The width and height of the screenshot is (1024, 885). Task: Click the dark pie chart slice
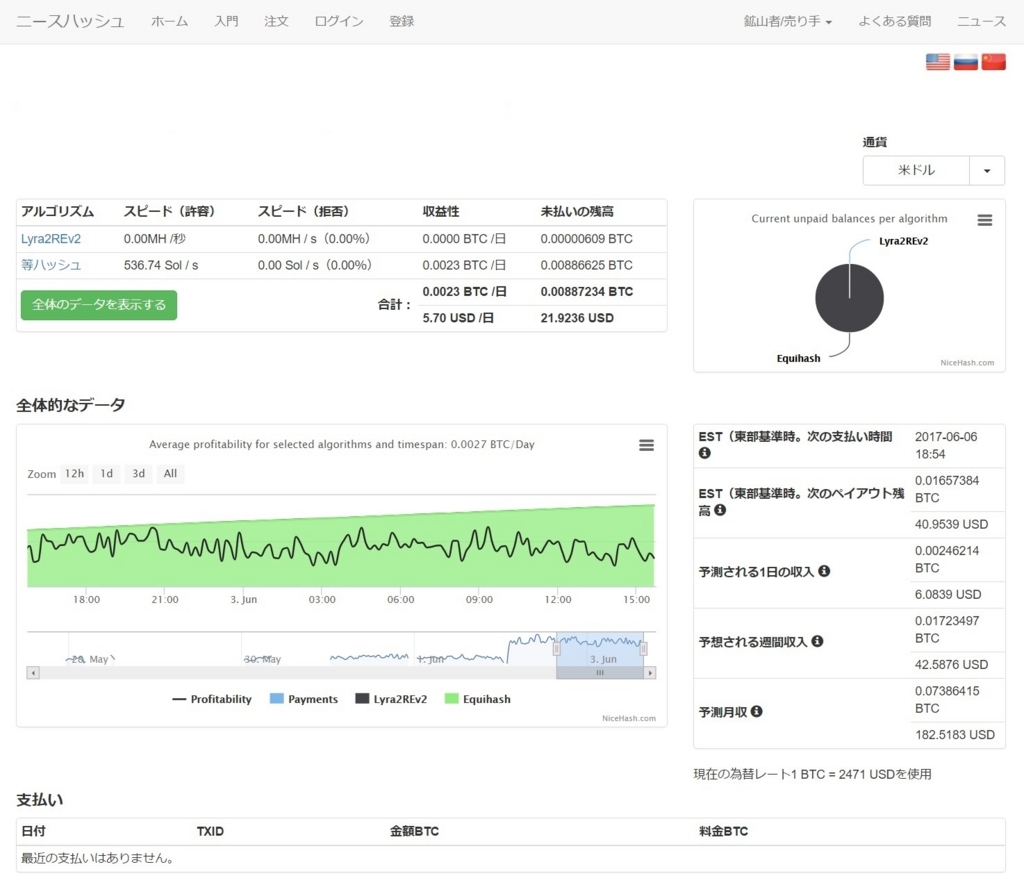pyautogui.click(x=850, y=298)
